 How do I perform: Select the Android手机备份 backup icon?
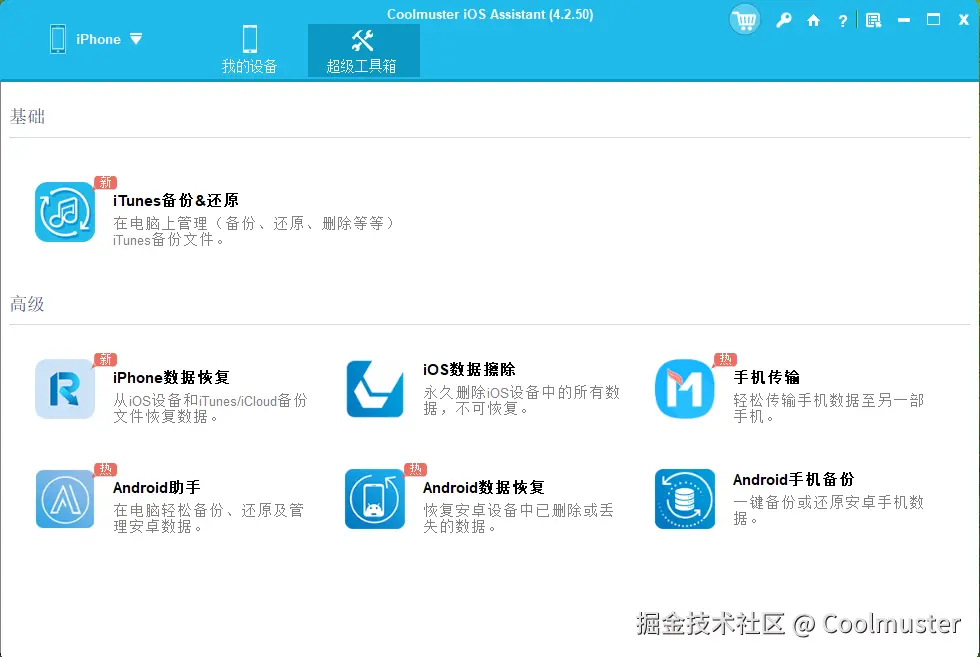[x=684, y=500]
